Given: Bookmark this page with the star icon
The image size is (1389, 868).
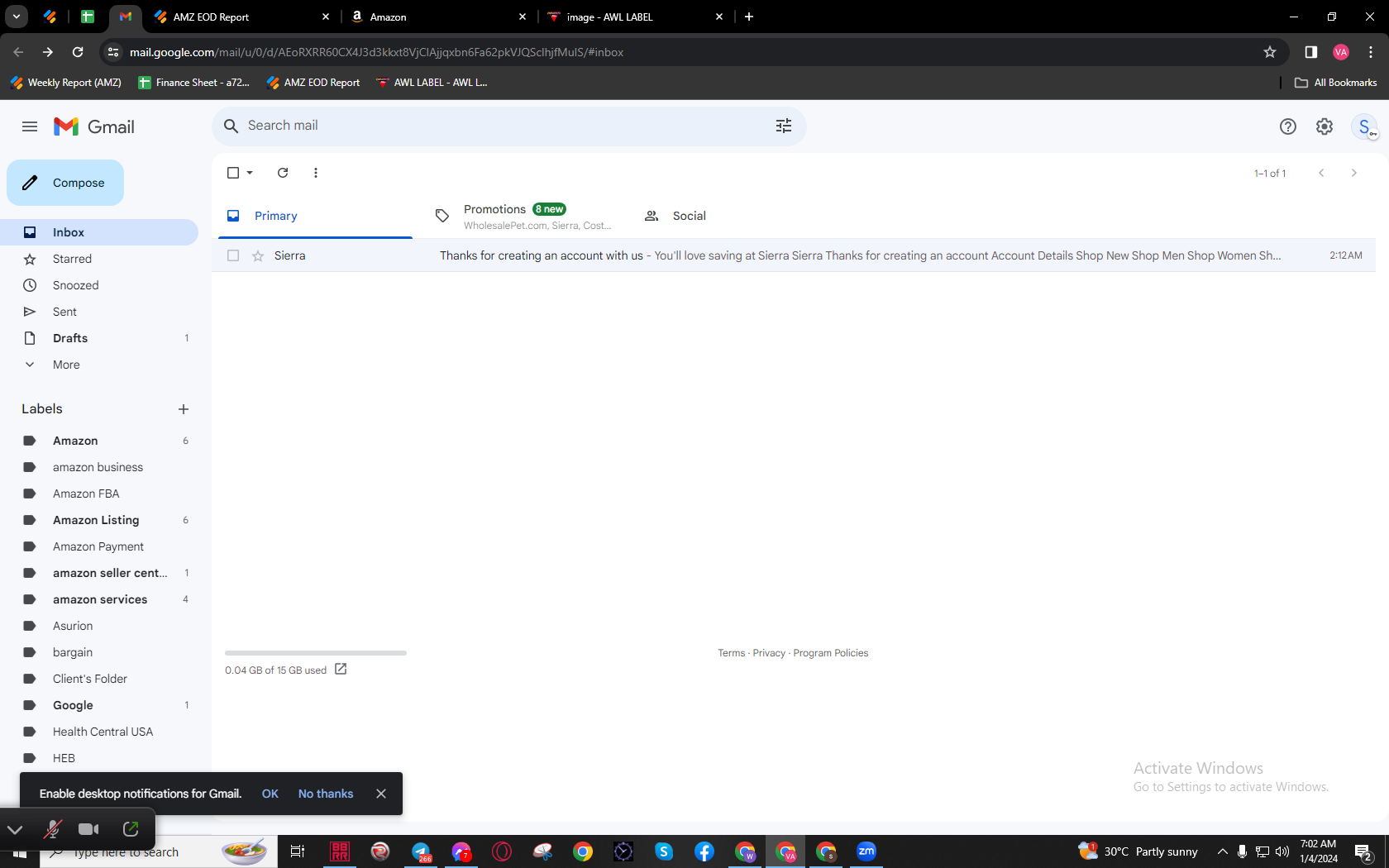Looking at the screenshot, I should (1270, 52).
